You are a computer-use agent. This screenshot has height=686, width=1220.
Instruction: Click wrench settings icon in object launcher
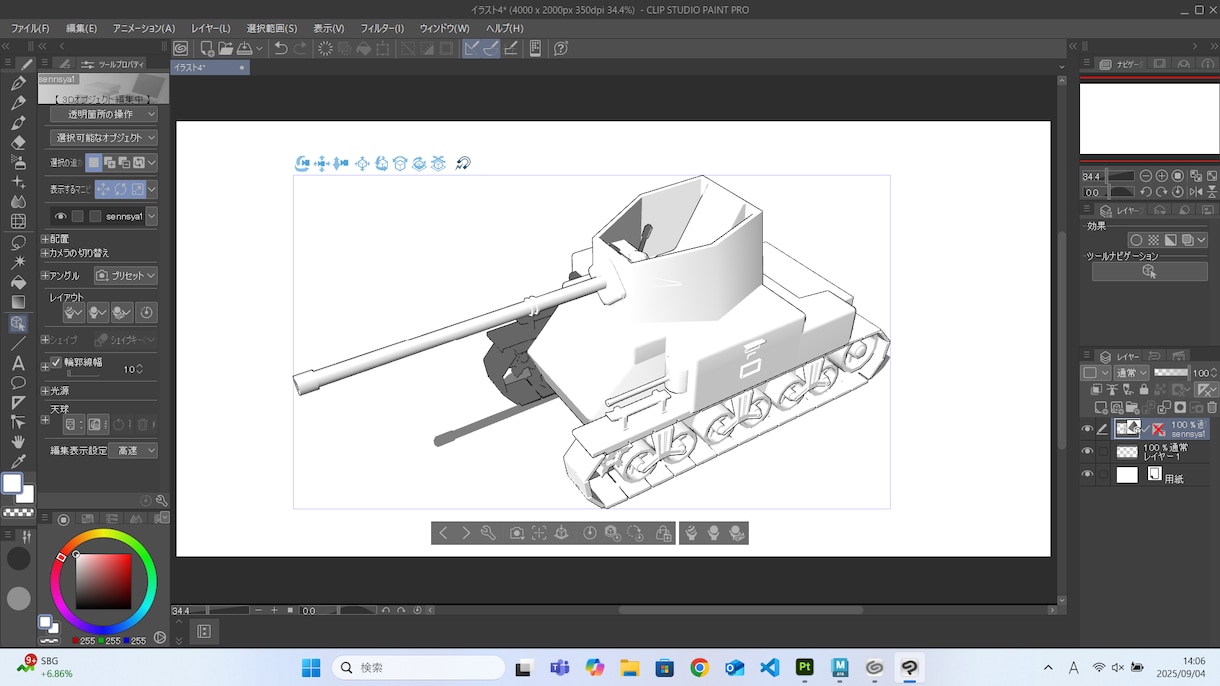pos(488,533)
